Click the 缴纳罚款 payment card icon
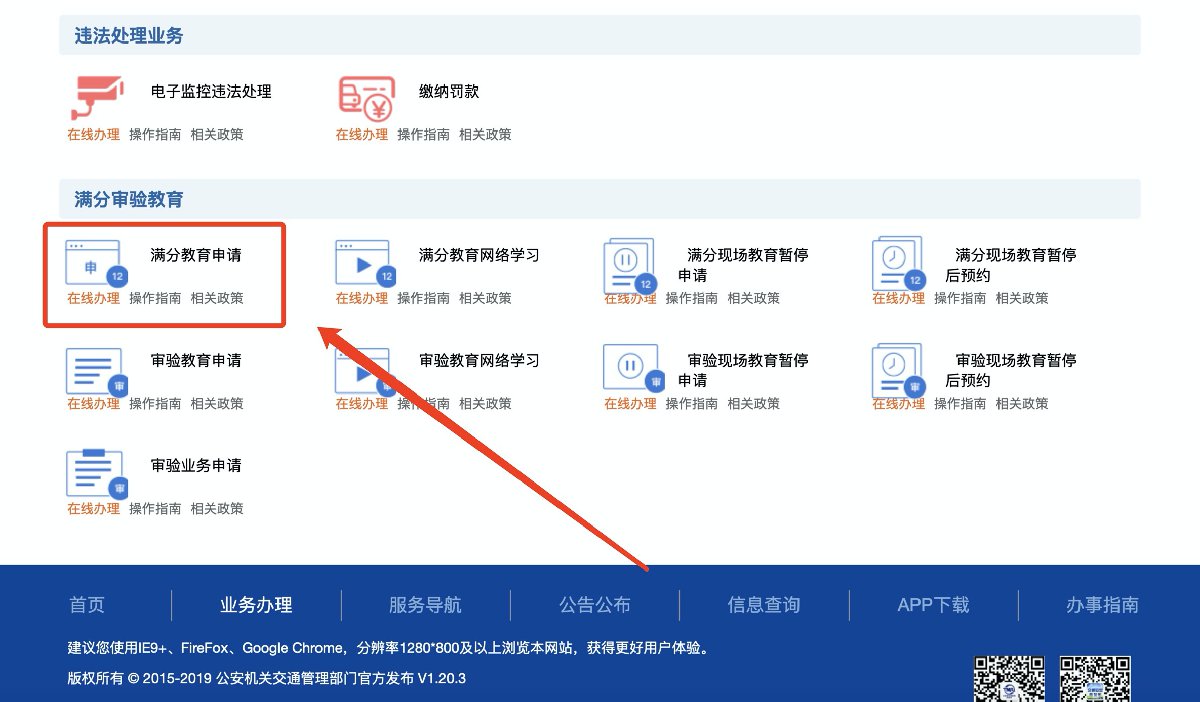 [x=364, y=97]
